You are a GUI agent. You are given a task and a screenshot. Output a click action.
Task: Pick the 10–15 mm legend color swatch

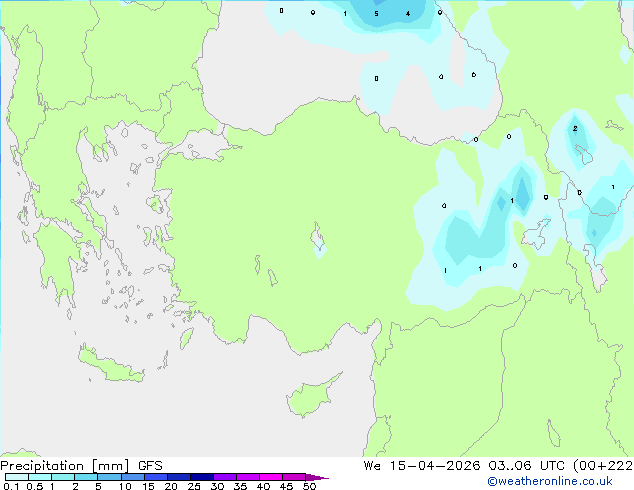[132, 477]
